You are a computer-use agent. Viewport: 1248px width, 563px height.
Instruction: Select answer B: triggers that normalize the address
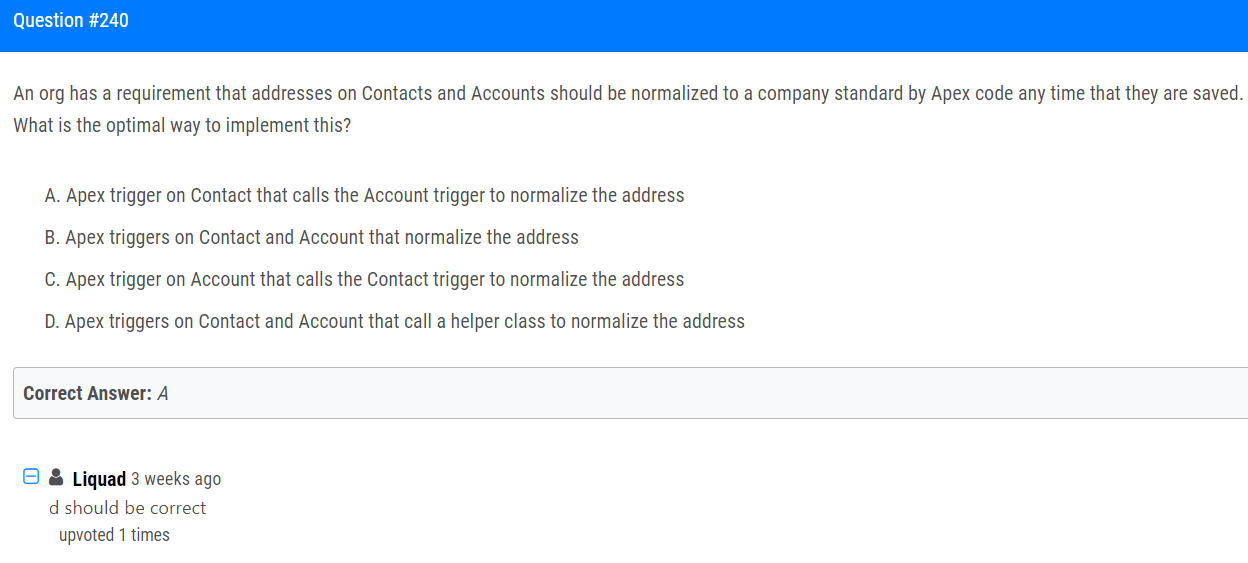[x=311, y=237]
